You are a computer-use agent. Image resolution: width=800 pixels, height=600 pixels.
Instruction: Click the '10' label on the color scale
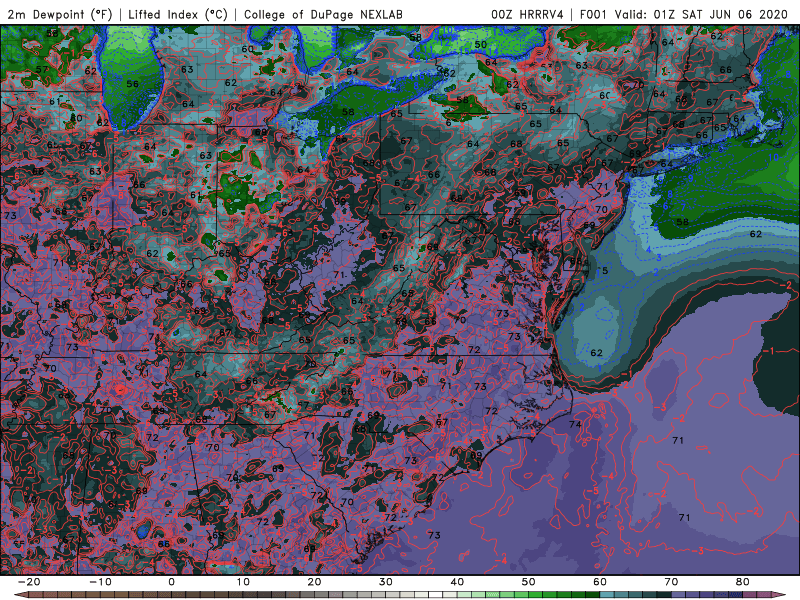pyautogui.click(x=243, y=582)
